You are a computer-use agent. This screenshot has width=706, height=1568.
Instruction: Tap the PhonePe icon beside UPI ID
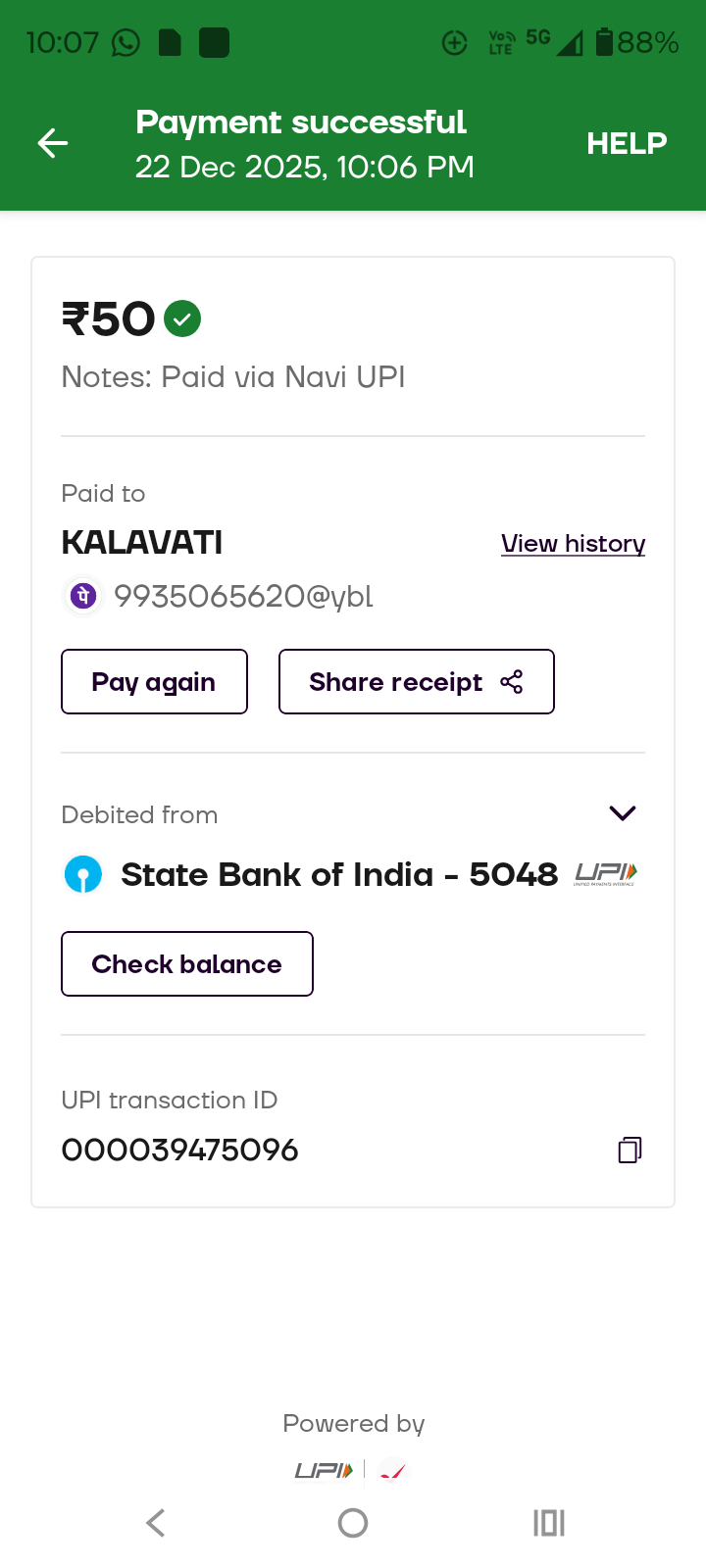click(83, 596)
